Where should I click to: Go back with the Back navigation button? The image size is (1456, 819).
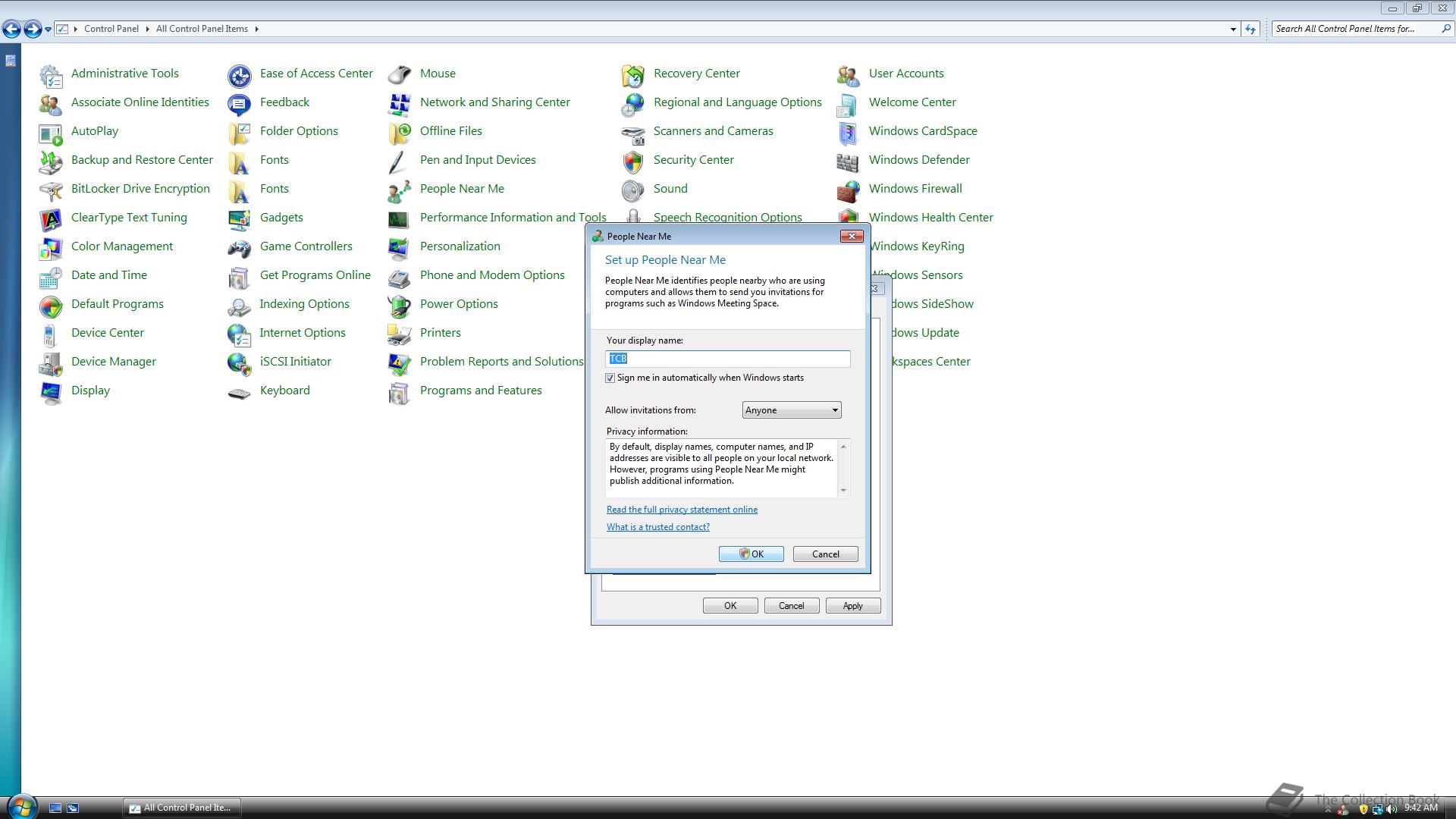[11, 29]
